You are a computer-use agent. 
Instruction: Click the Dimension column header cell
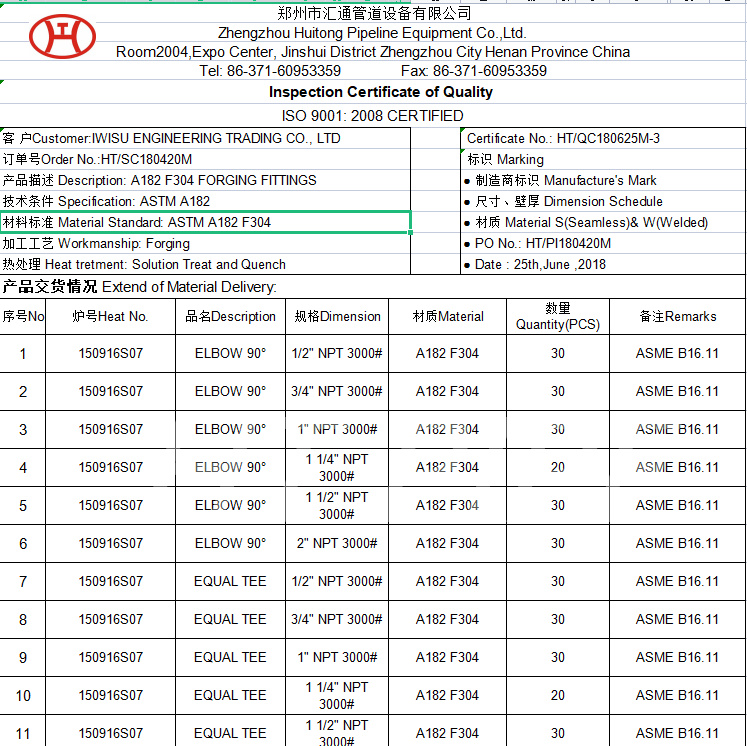(337, 316)
